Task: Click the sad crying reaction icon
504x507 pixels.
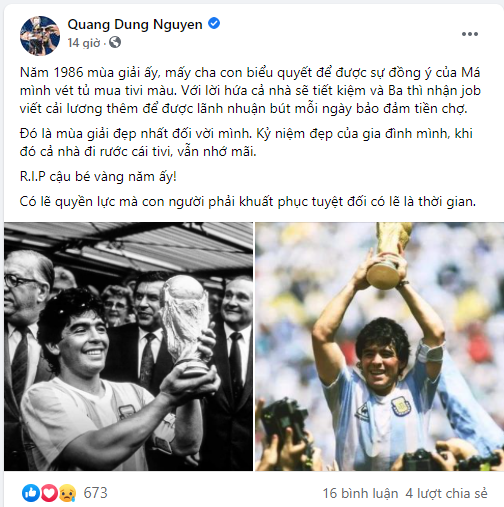Action: pos(67,493)
